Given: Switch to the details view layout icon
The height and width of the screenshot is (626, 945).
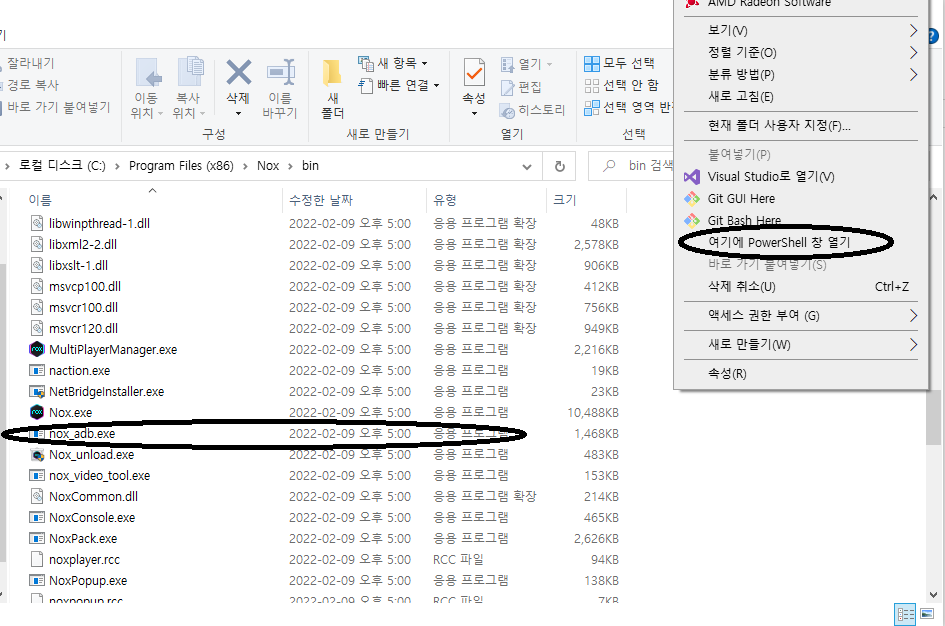Looking at the screenshot, I should (x=905, y=615).
